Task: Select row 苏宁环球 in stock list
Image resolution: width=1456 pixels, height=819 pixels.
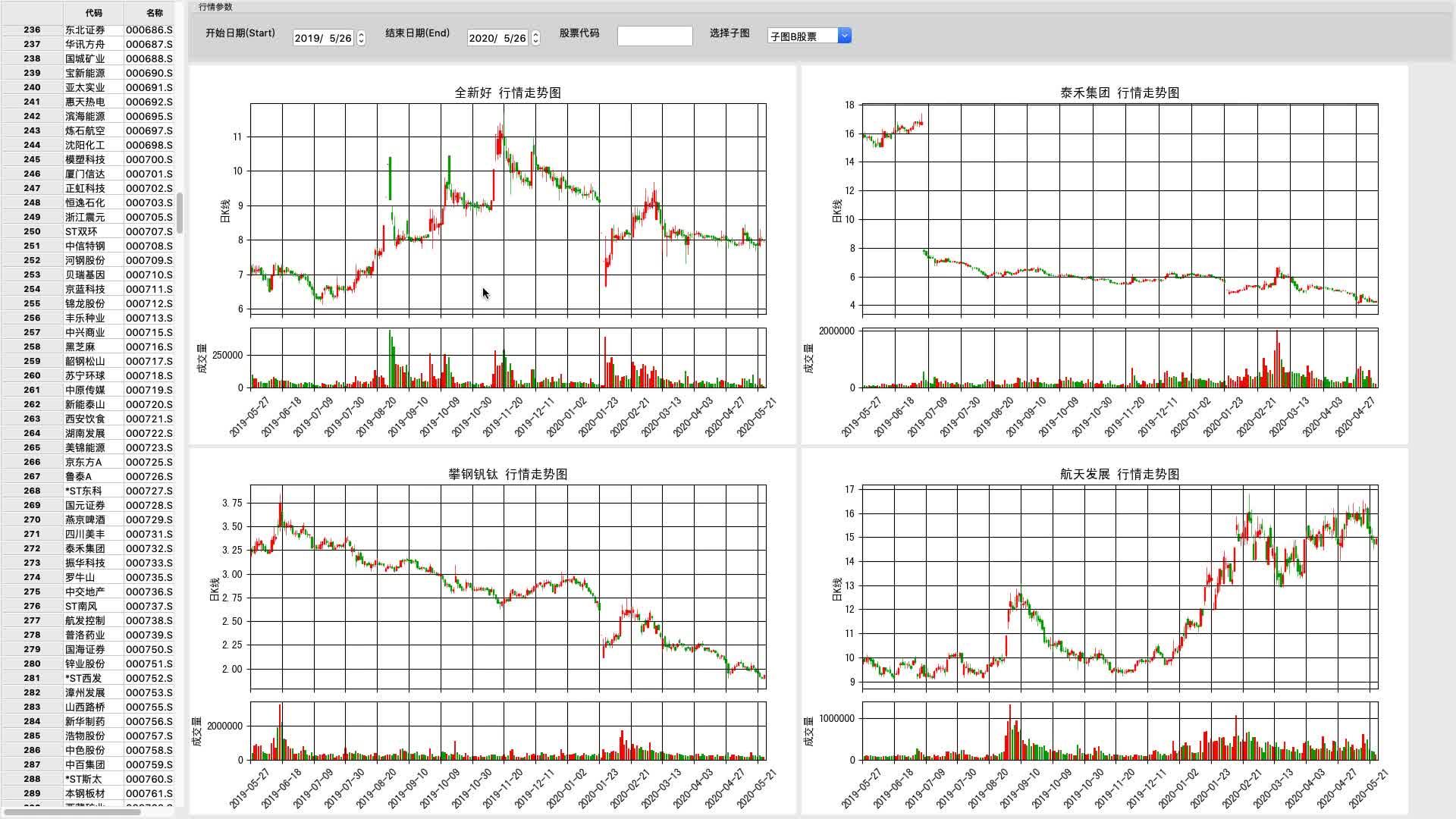Action: tap(87, 375)
